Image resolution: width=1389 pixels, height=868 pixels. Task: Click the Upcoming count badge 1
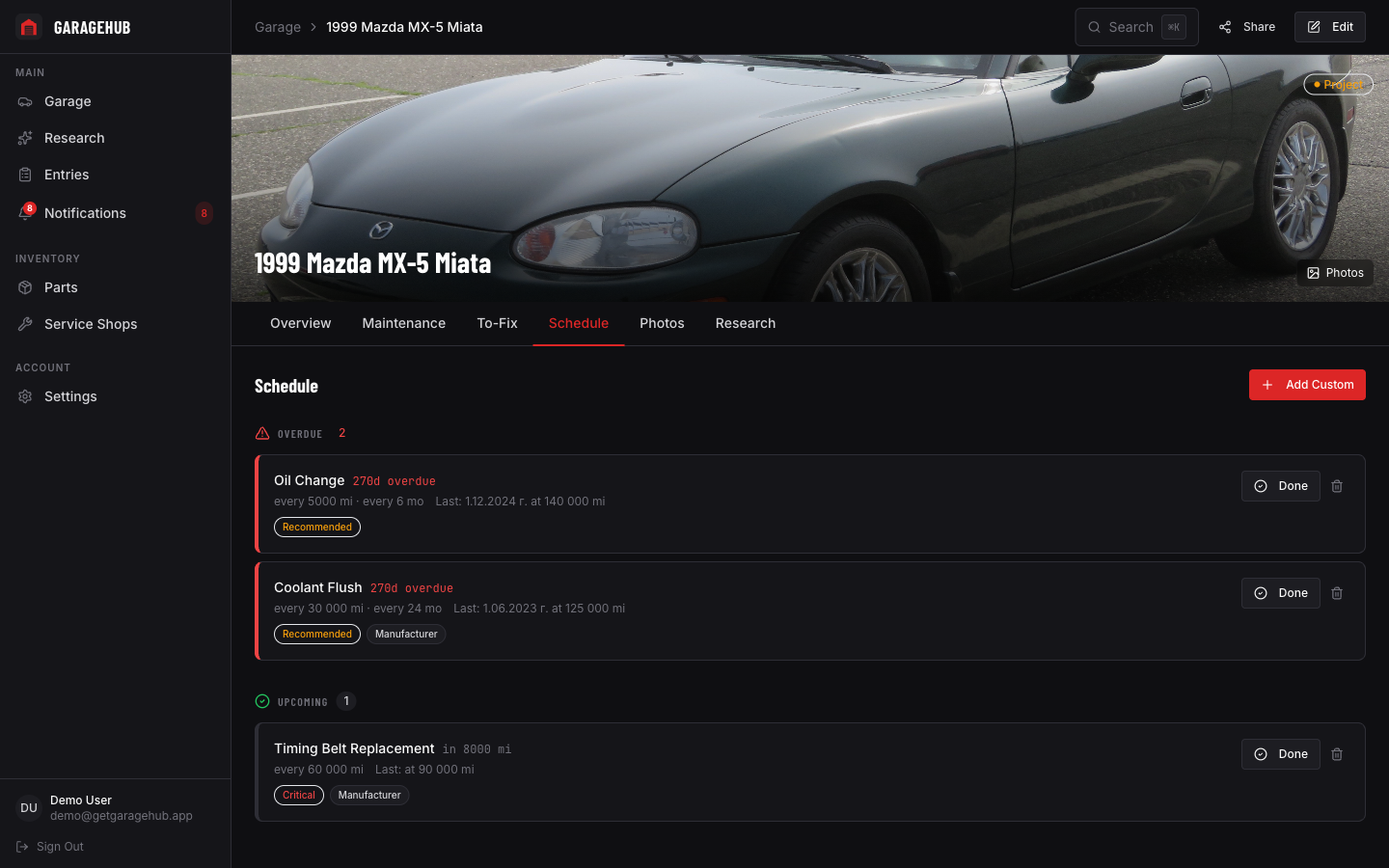coord(346,701)
